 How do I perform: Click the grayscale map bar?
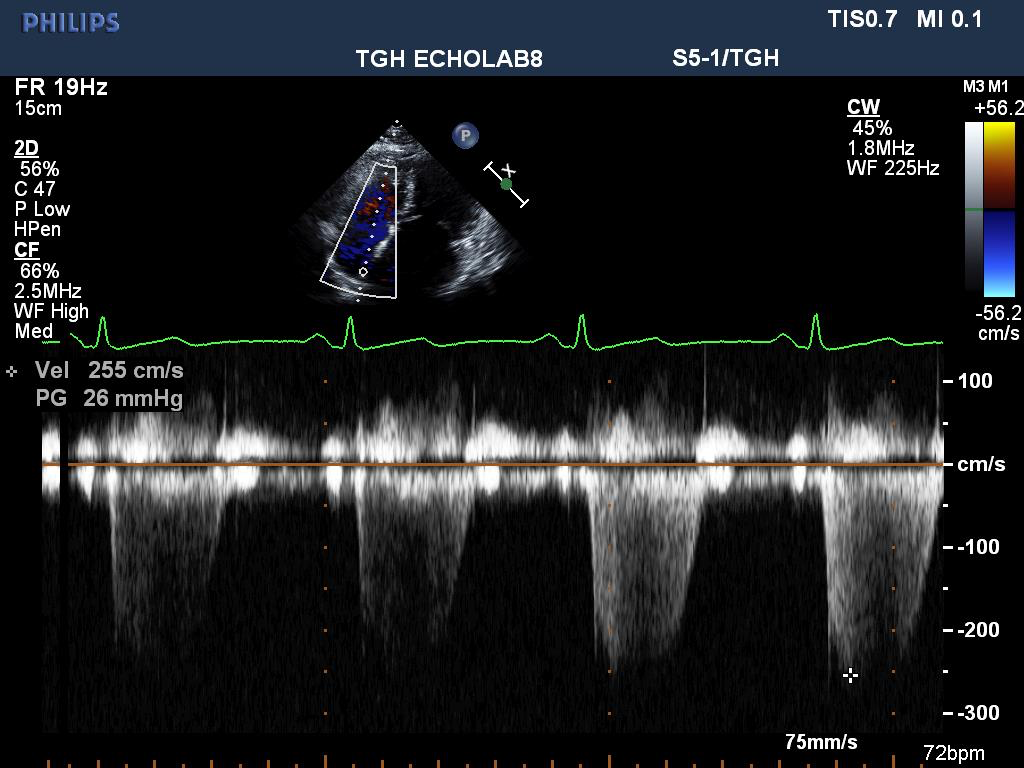click(973, 207)
